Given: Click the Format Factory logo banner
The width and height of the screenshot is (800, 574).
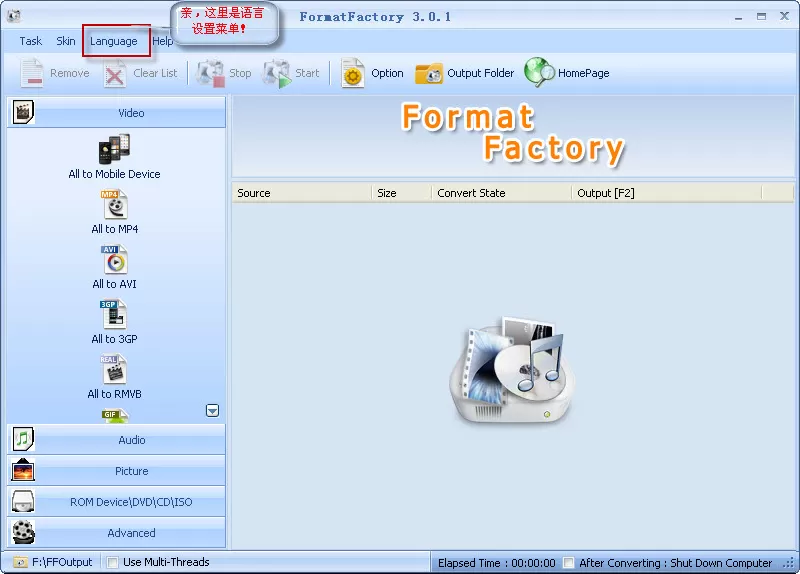Looking at the screenshot, I should point(513,135).
